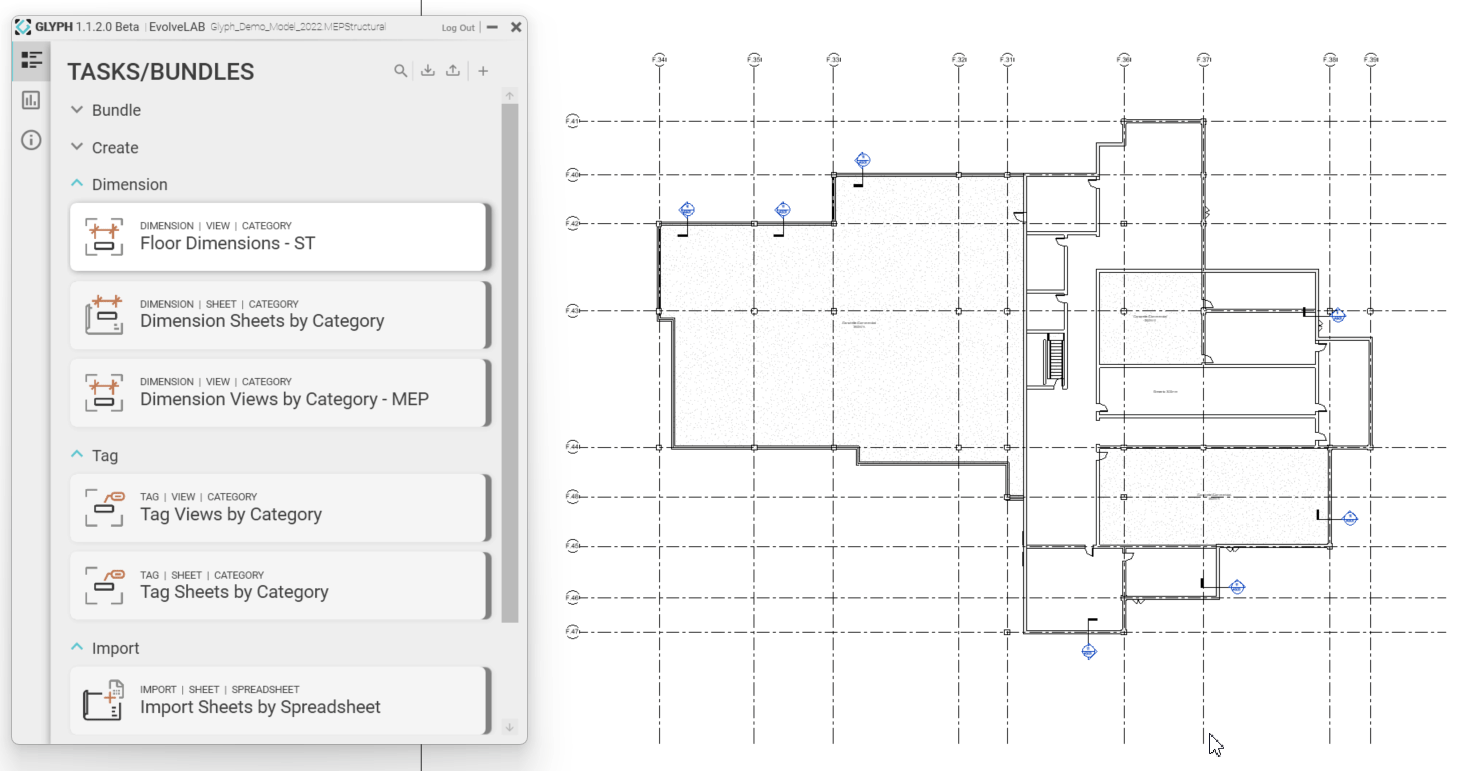
Task: Select grid bubble F.35 at top
Action: tap(755, 60)
